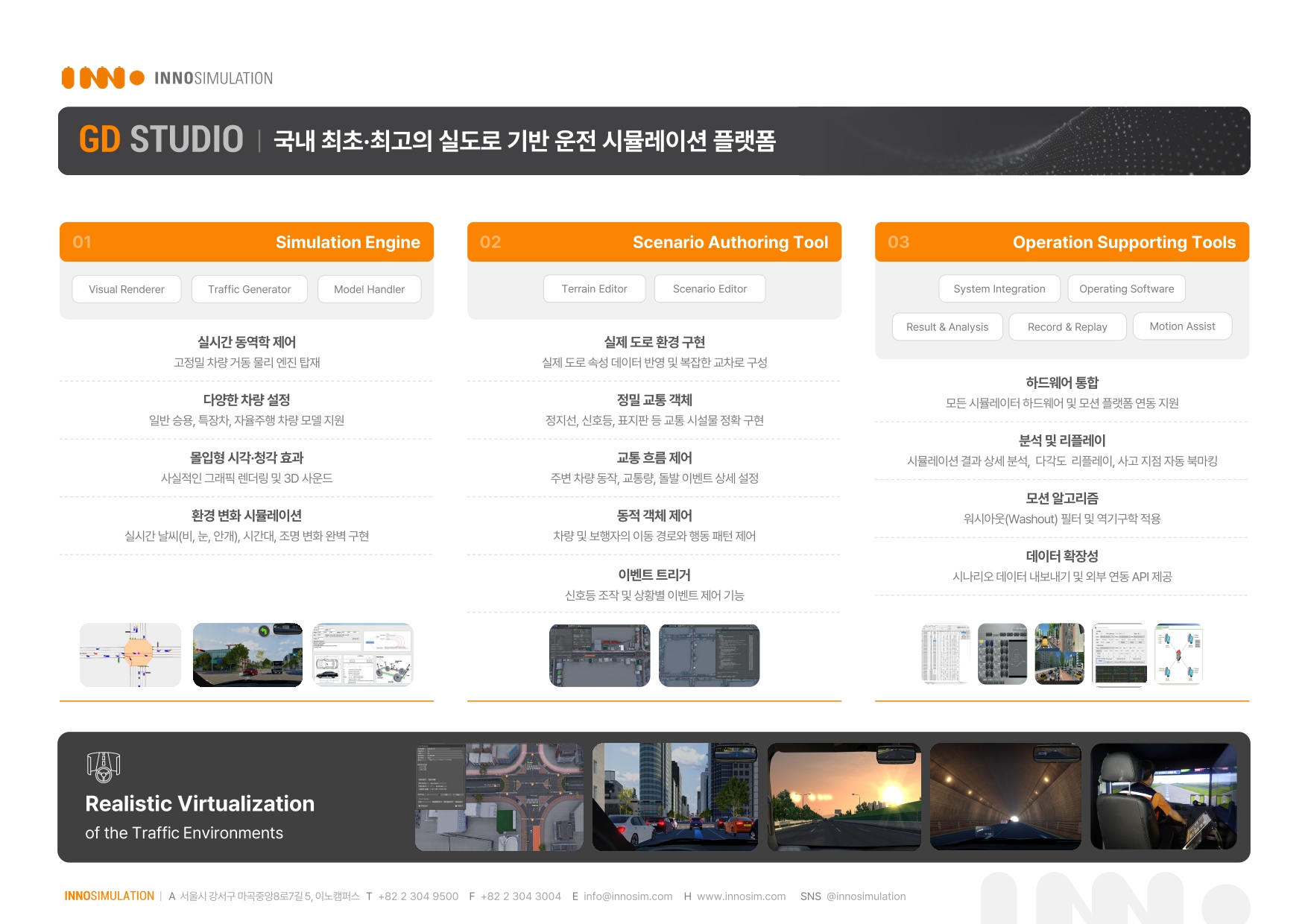View the city skyscraper driving image

(675, 797)
